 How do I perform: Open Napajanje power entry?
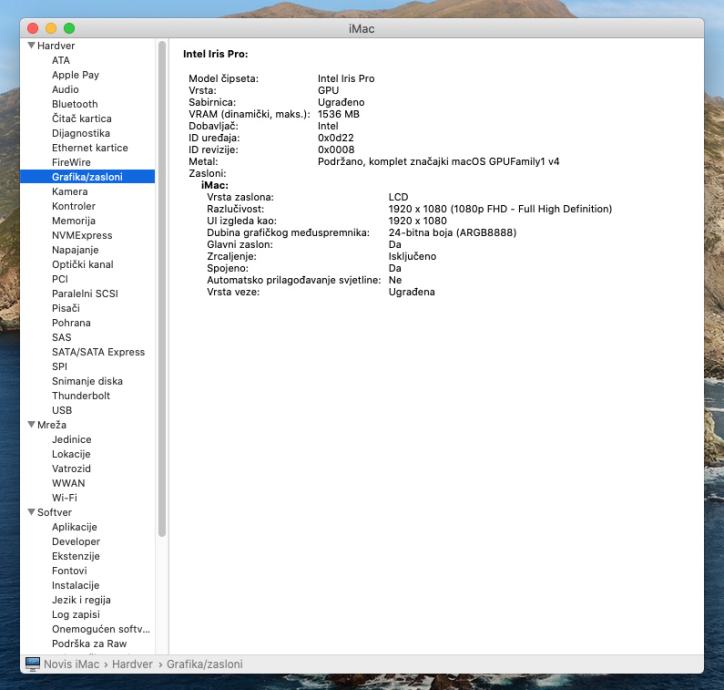(x=75, y=250)
